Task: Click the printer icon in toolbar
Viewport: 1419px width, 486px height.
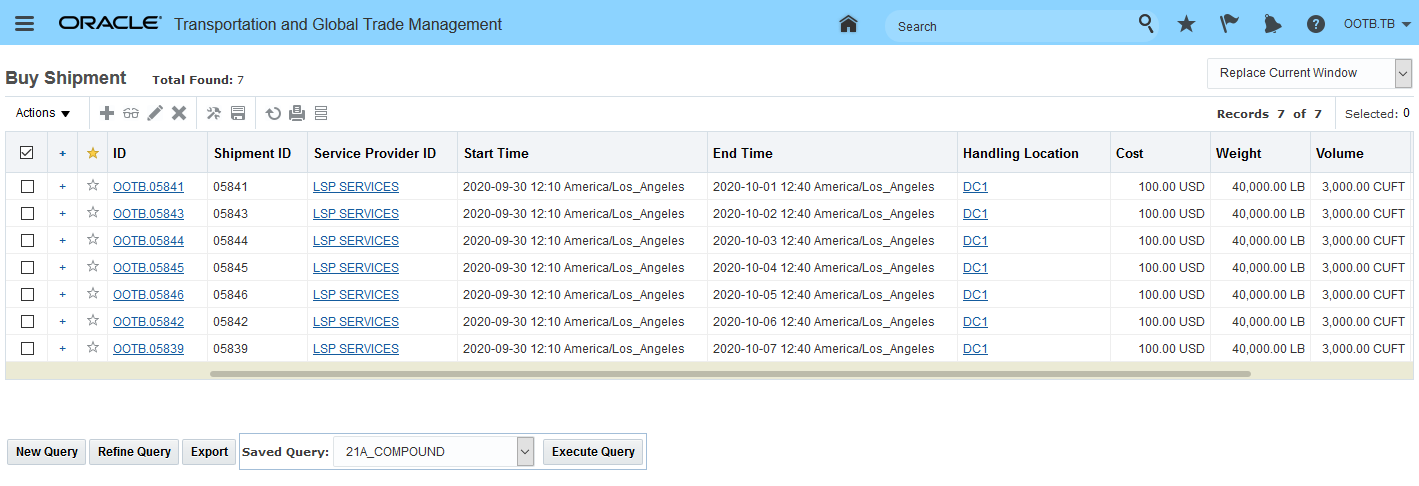Action: tap(297, 113)
